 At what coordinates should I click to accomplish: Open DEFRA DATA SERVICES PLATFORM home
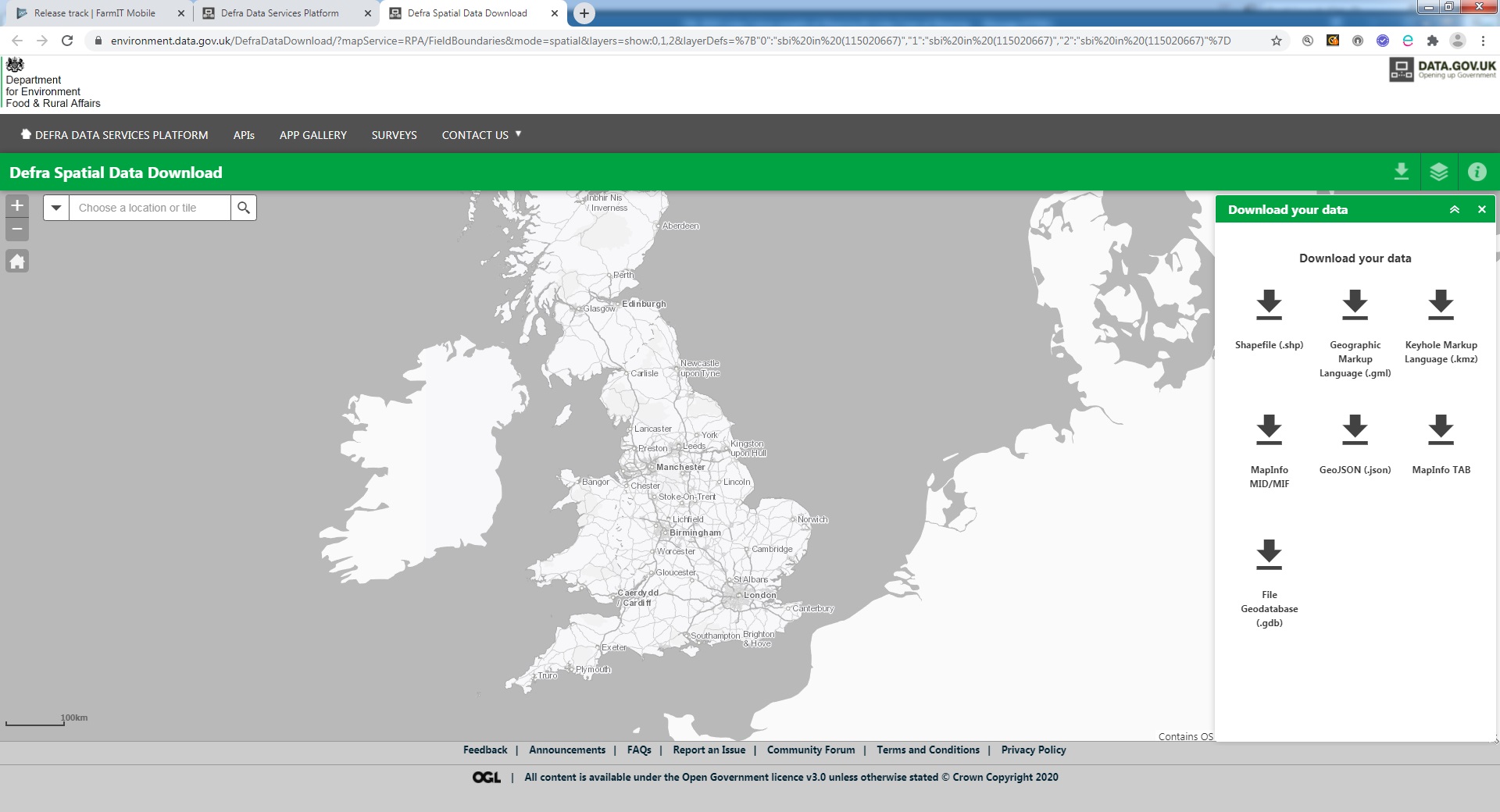[x=114, y=135]
